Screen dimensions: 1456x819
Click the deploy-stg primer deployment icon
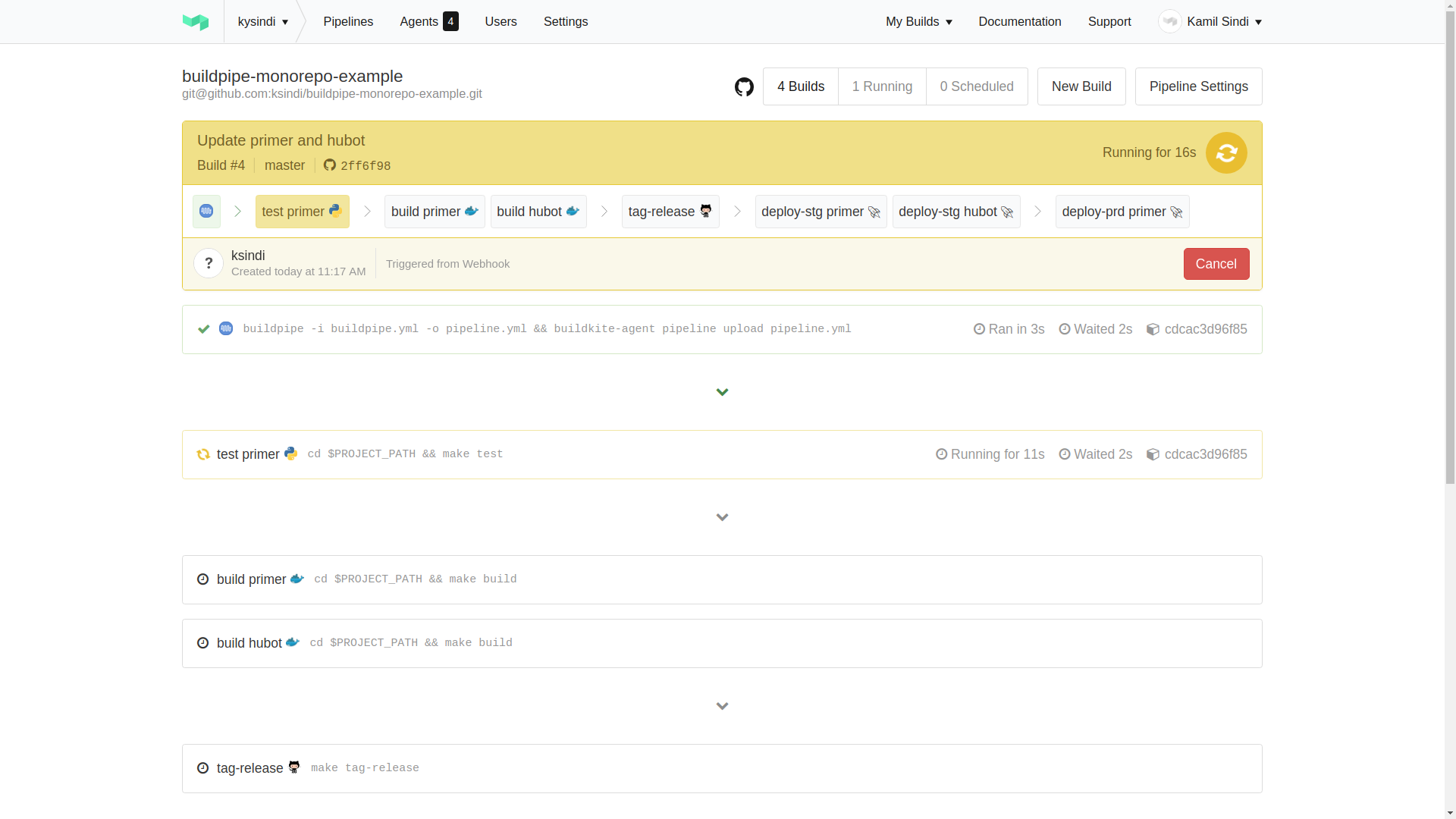coord(874,211)
